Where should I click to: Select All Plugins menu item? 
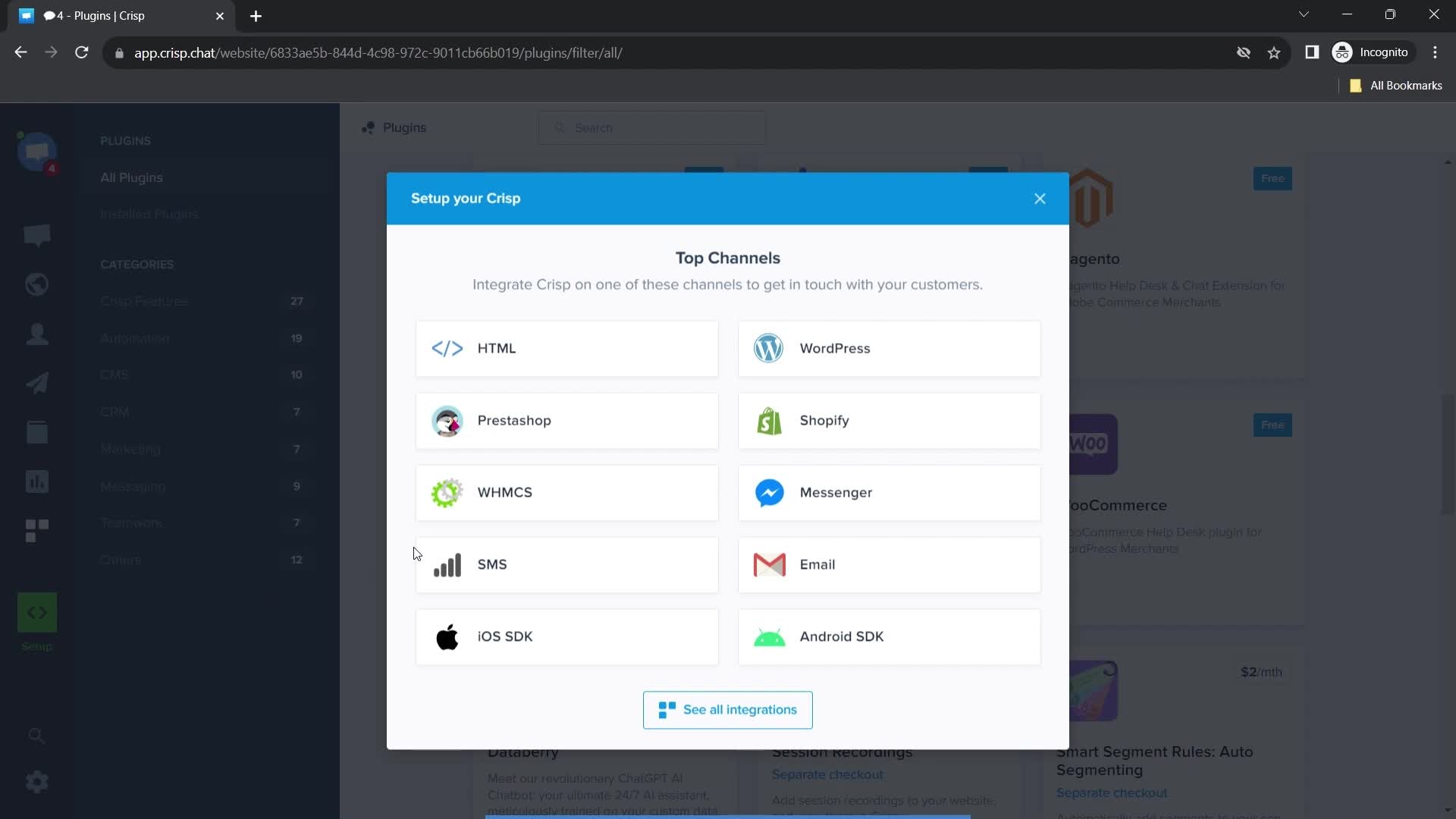pos(131,178)
